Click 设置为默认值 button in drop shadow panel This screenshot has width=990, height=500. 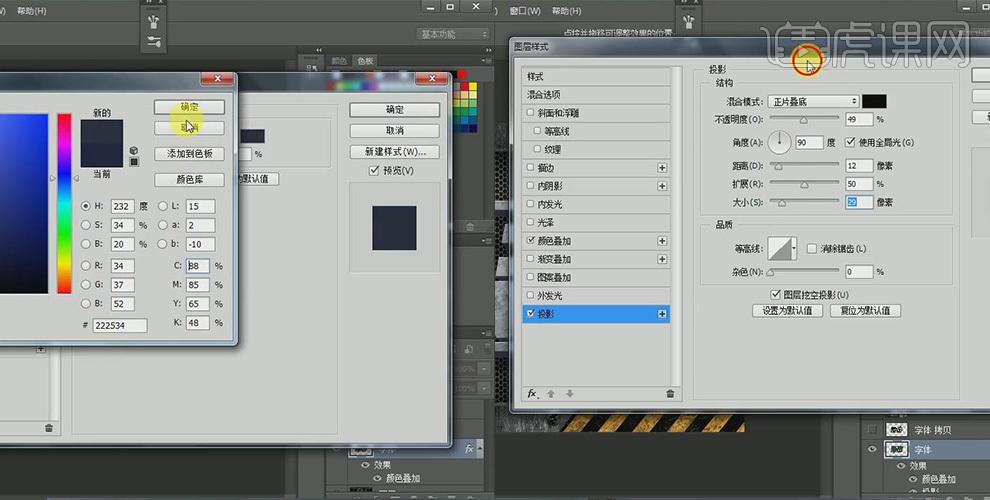[x=787, y=311]
